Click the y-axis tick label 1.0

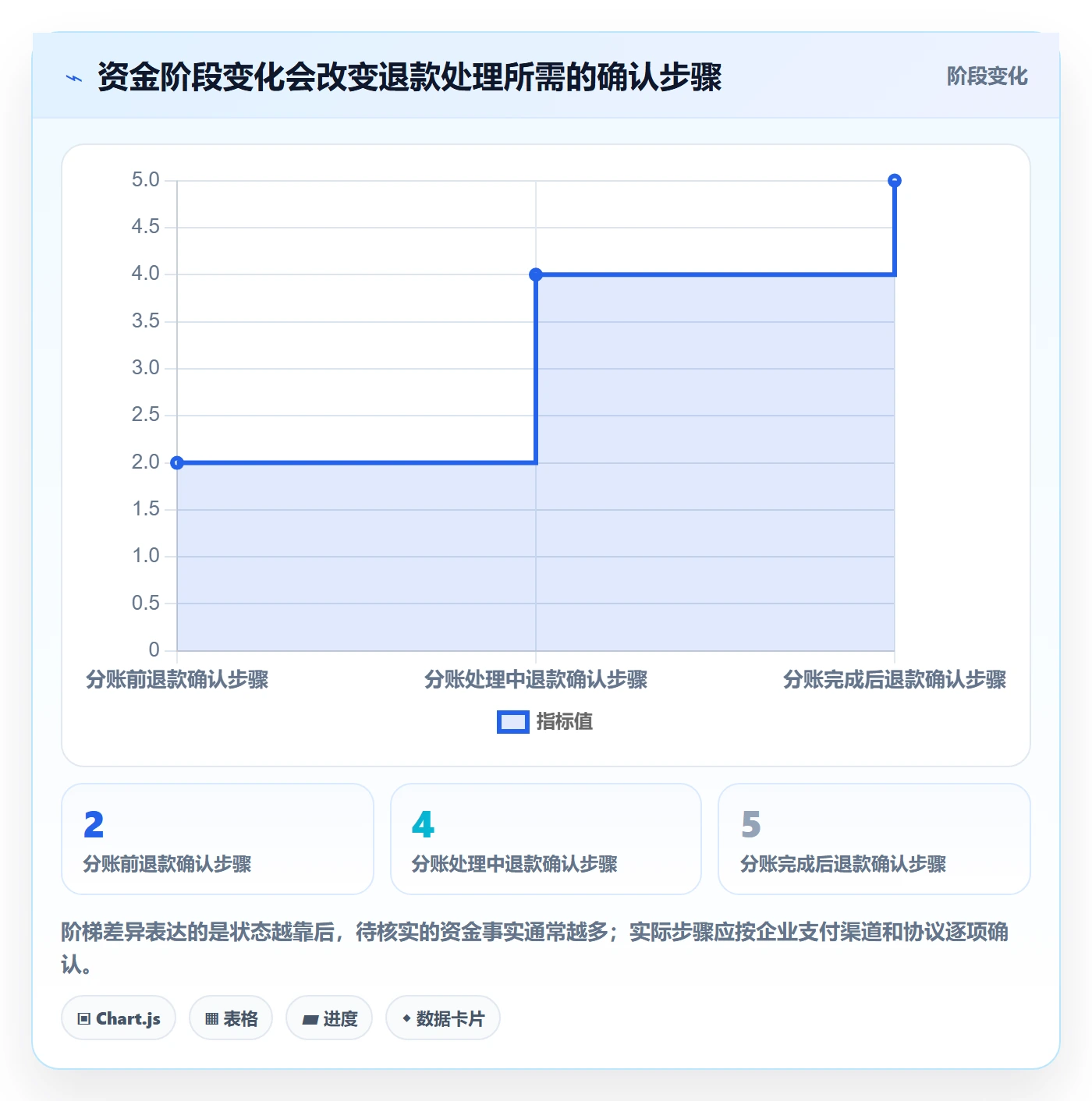[x=145, y=556]
